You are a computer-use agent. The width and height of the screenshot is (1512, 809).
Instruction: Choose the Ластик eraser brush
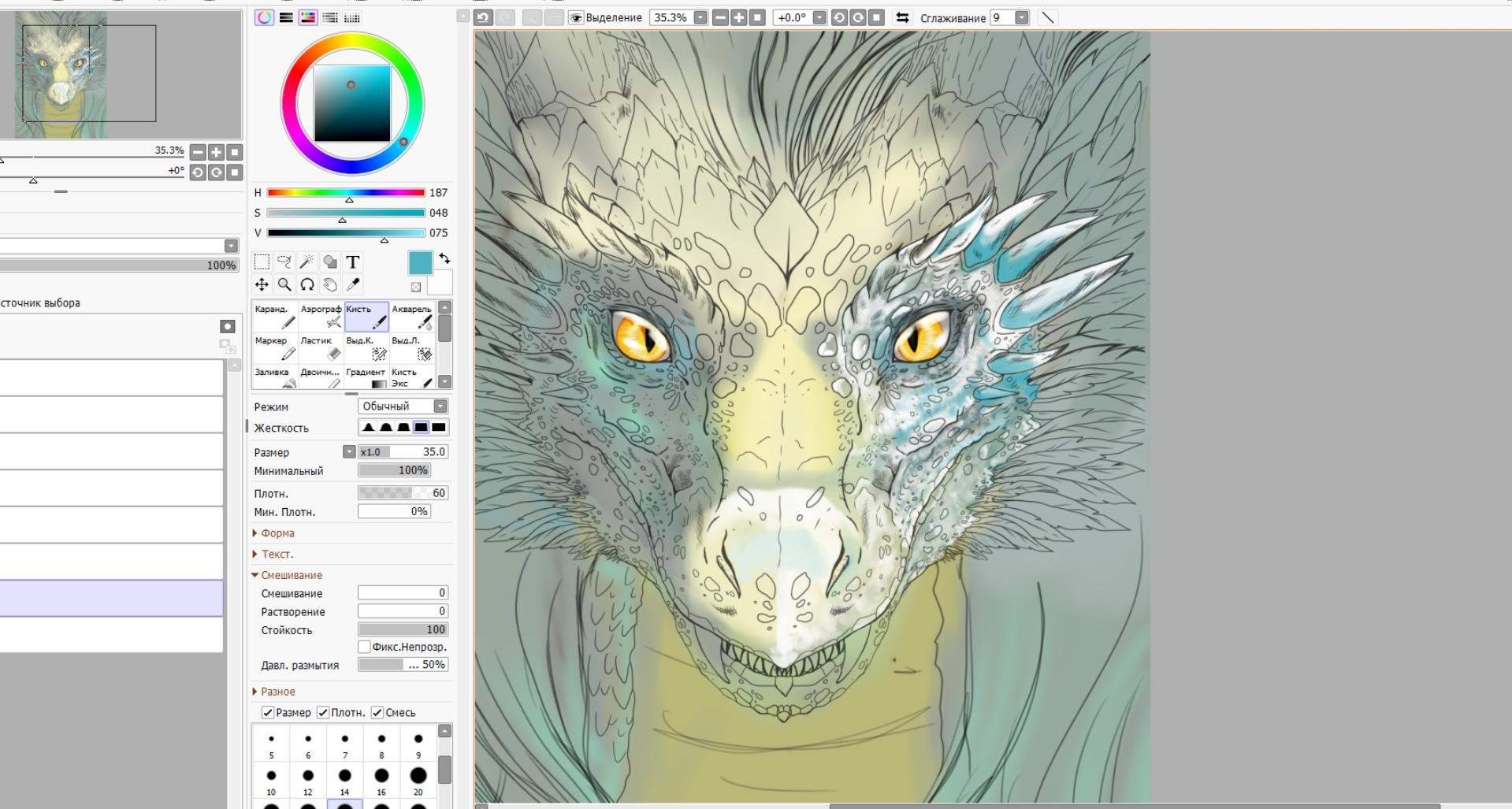pos(321,348)
